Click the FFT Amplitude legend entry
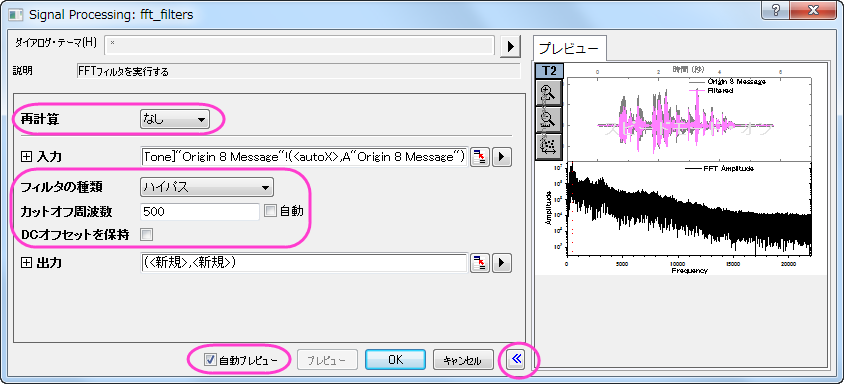 719,169
